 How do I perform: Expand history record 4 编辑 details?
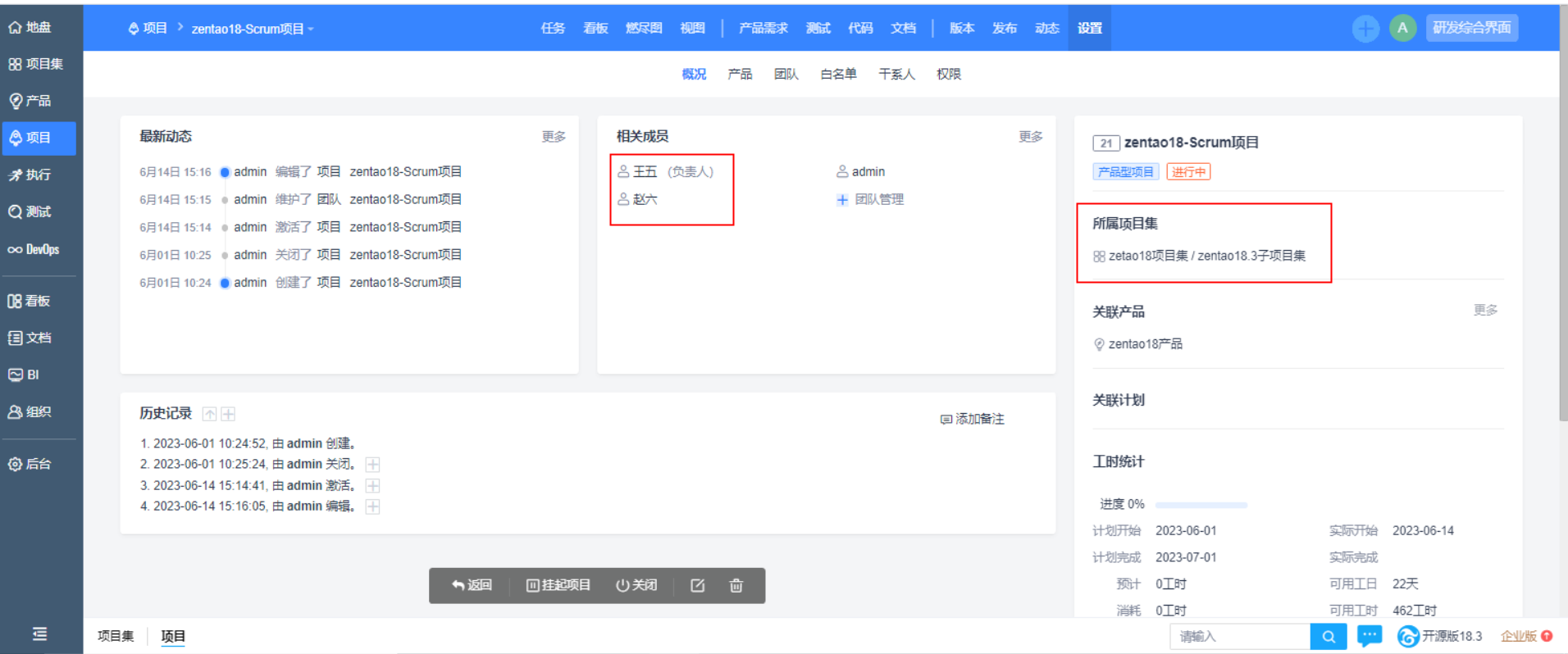372,506
